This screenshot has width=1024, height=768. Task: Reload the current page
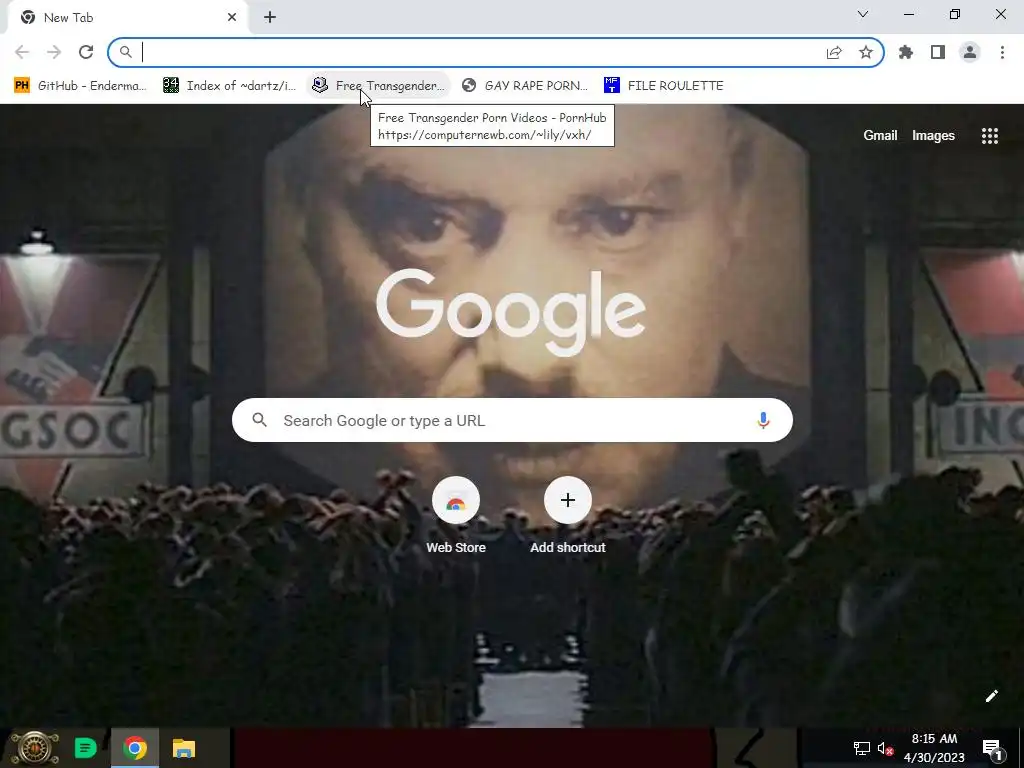(86, 52)
